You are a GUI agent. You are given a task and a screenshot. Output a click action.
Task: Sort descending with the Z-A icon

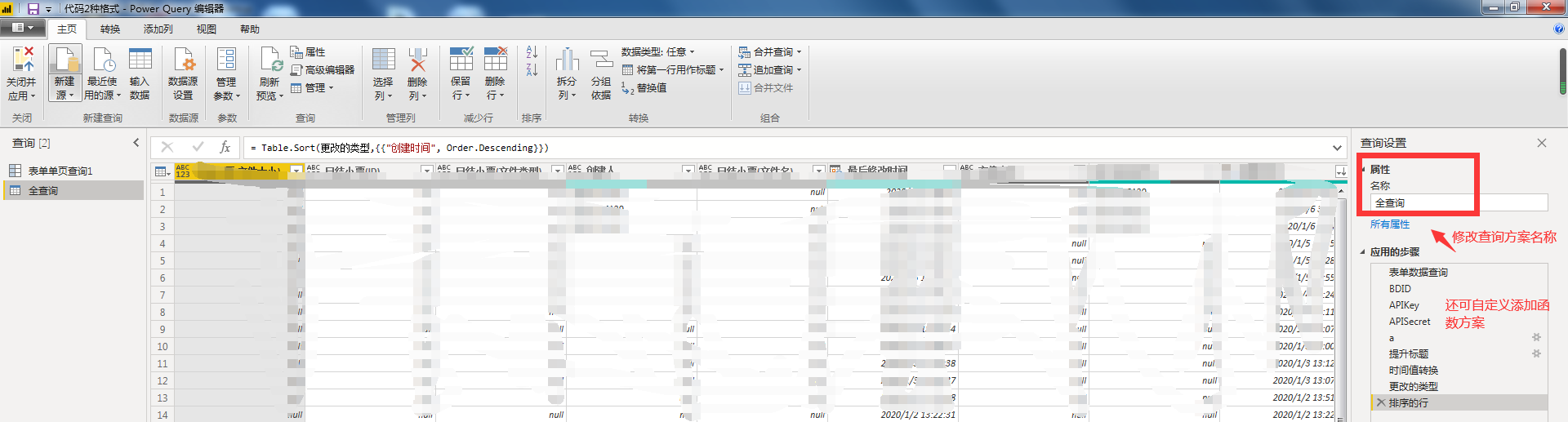[x=532, y=70]
